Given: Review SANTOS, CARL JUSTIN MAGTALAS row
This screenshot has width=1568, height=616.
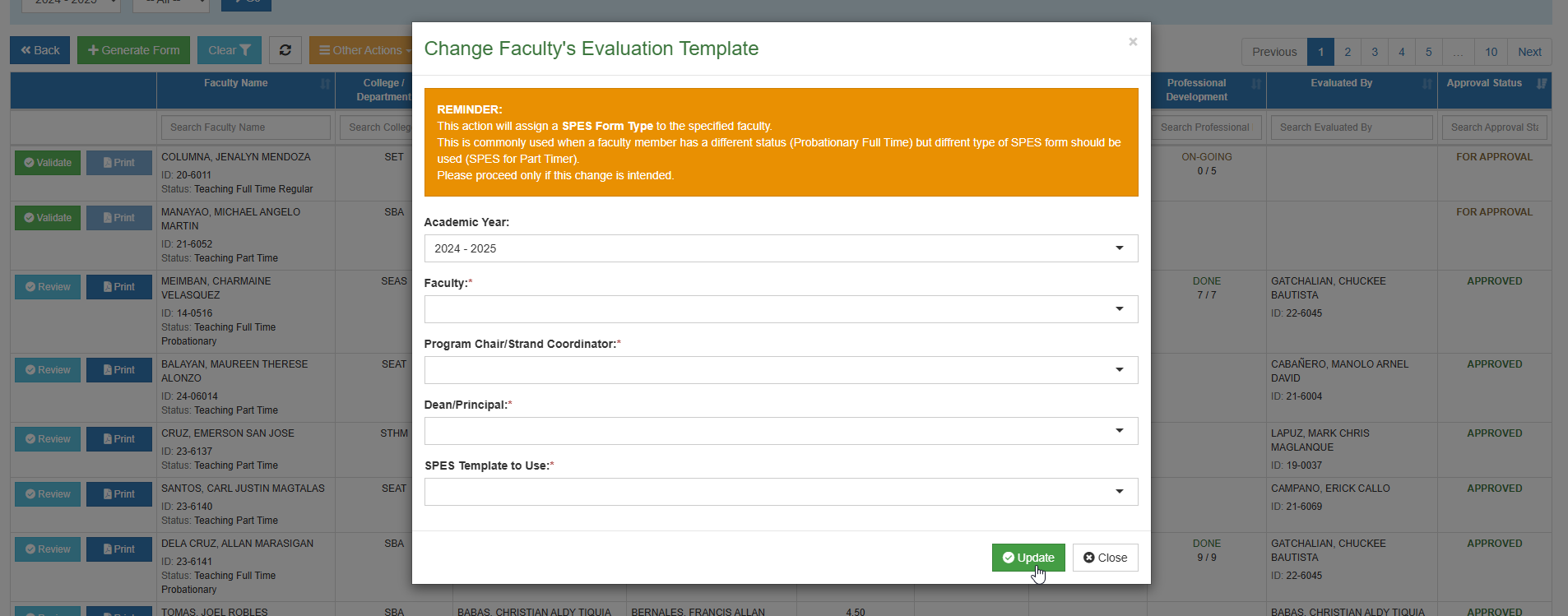Looking at the screenshot, I should pos(48,494).
